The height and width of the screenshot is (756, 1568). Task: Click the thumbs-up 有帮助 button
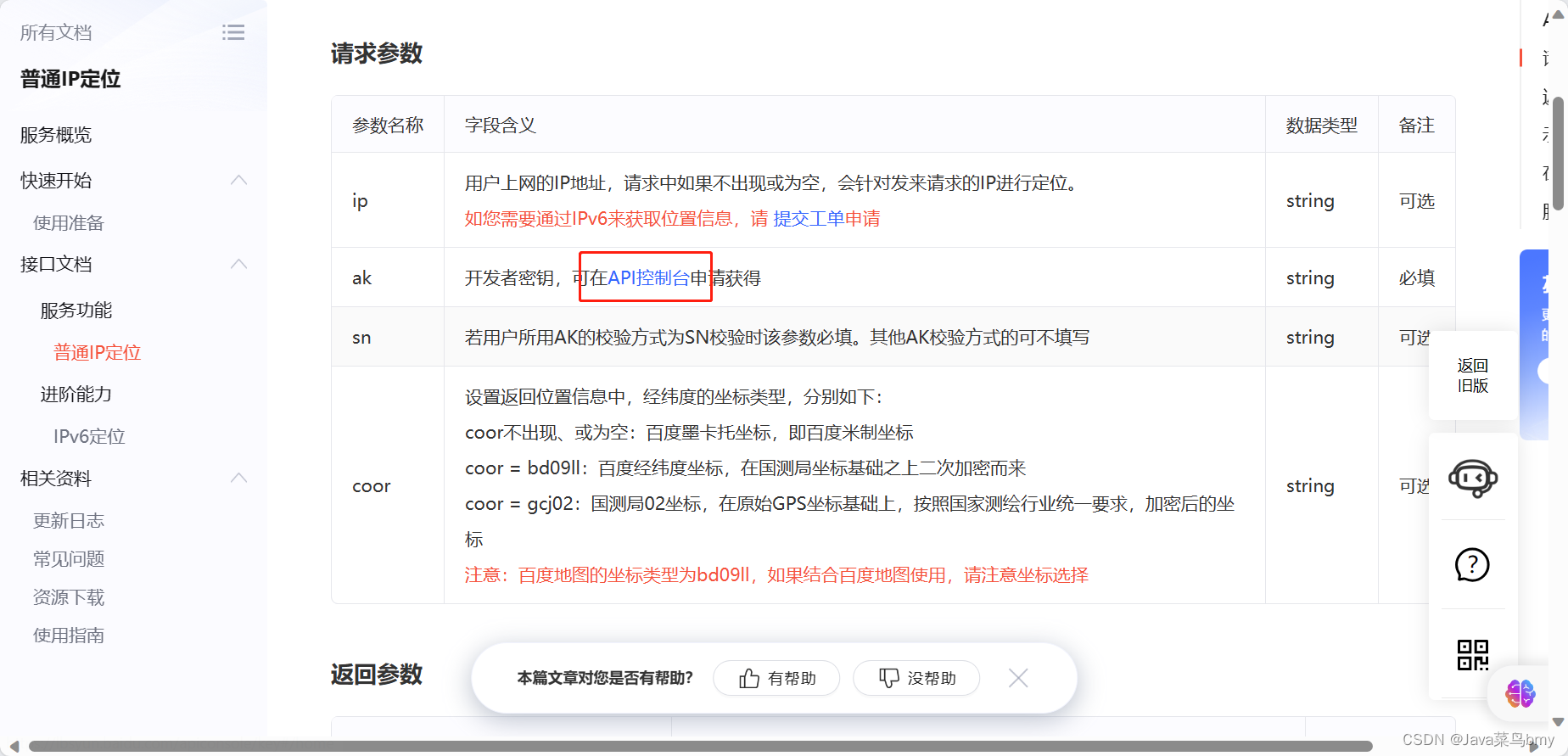776,678
